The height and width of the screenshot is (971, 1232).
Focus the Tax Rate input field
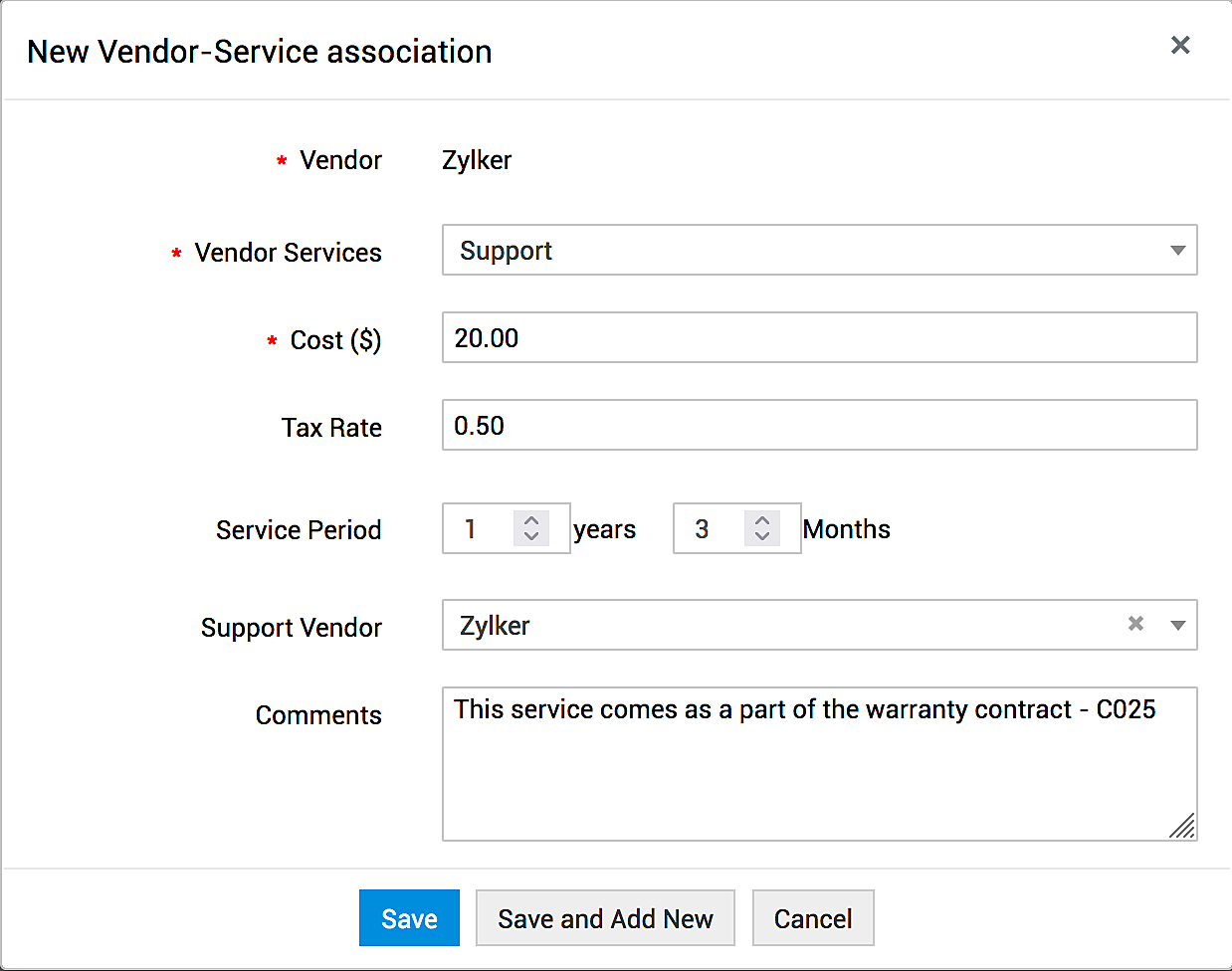818,426
